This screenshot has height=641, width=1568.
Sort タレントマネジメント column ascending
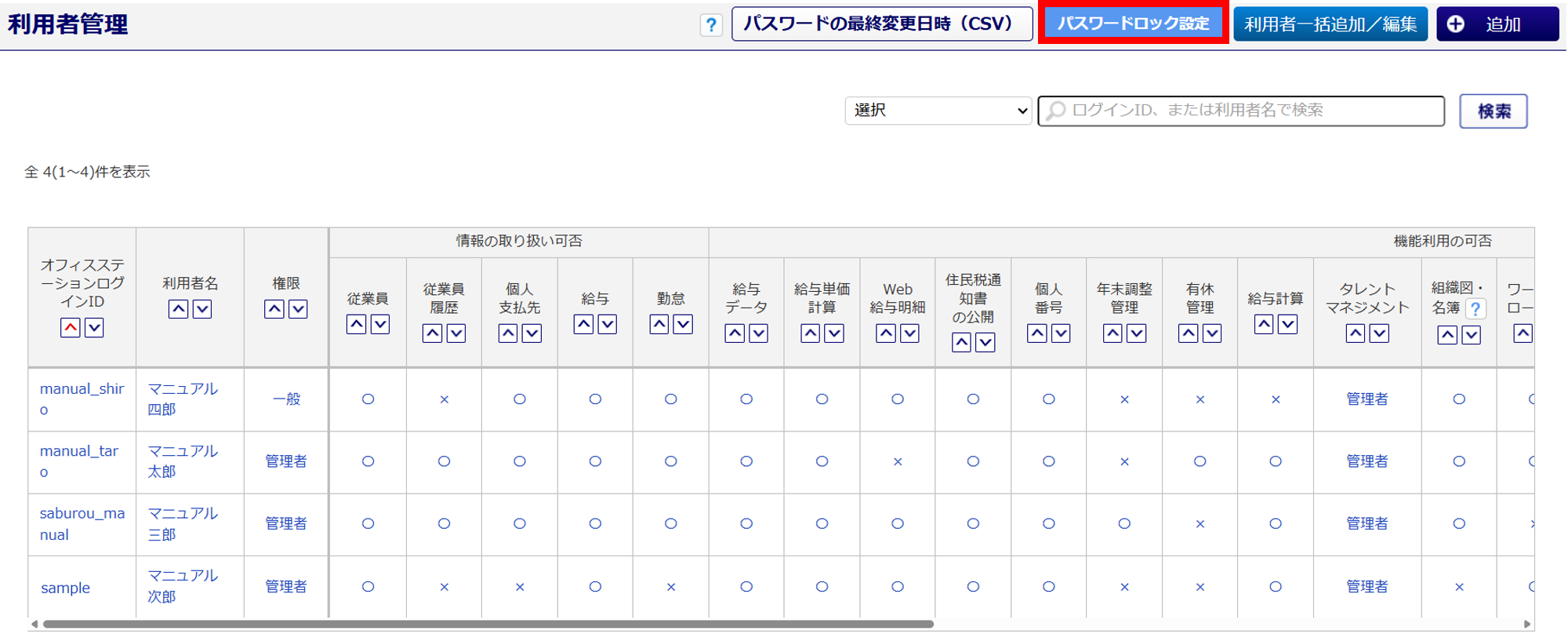pos(1355,333)
